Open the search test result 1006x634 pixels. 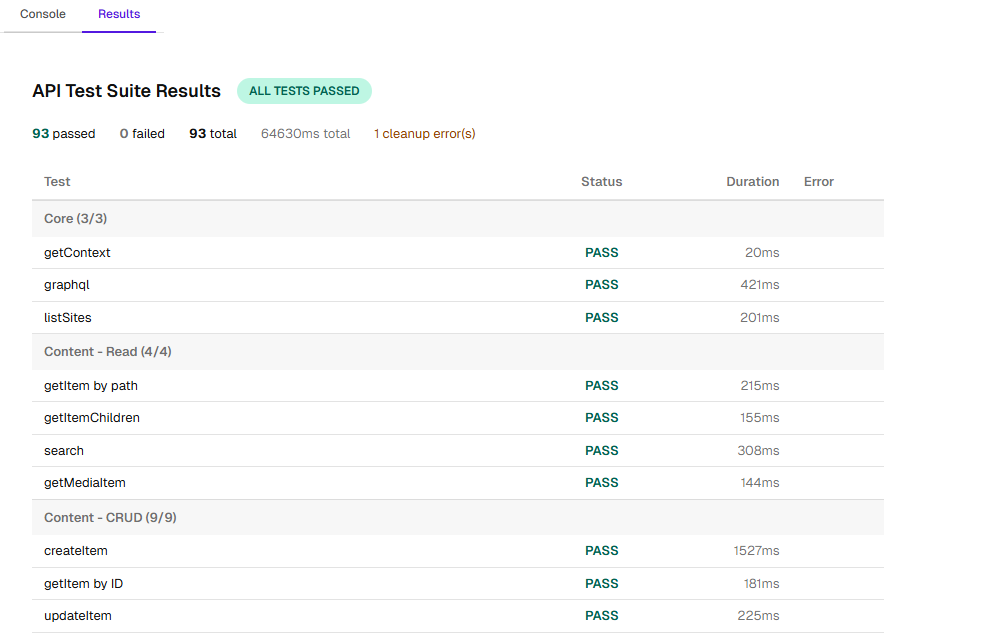63,450
